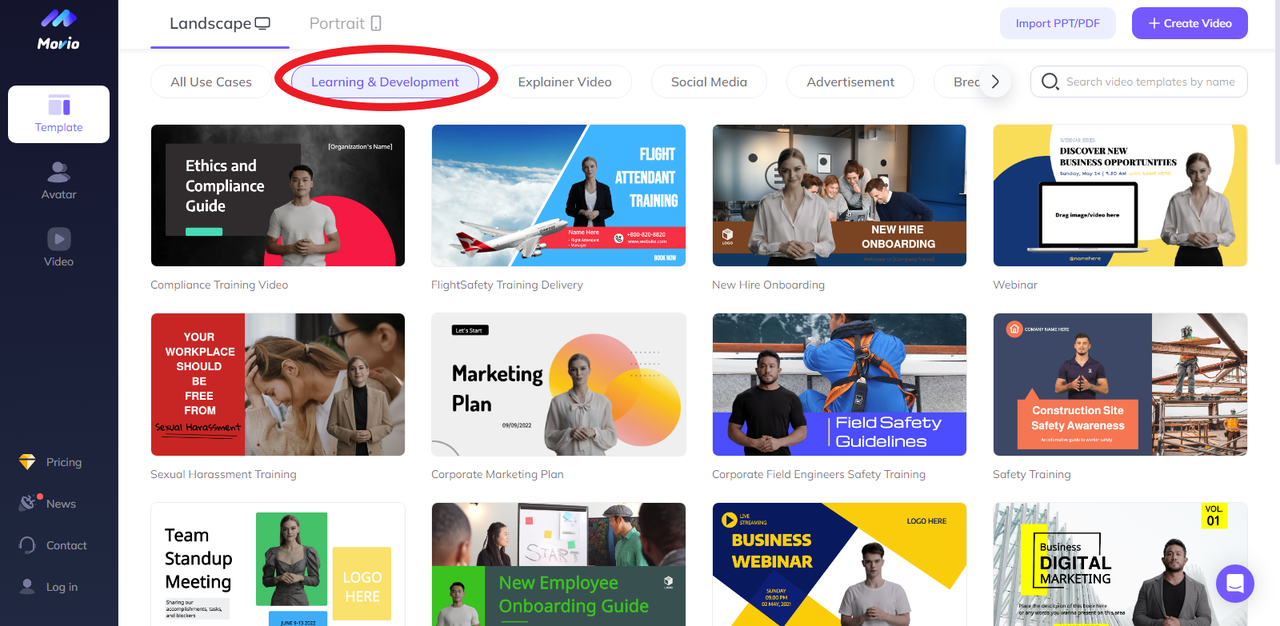This screenshot has width=1280, height=626.
Task: Click the Sexual Harassment Training caption
Action: click(223, 474)
